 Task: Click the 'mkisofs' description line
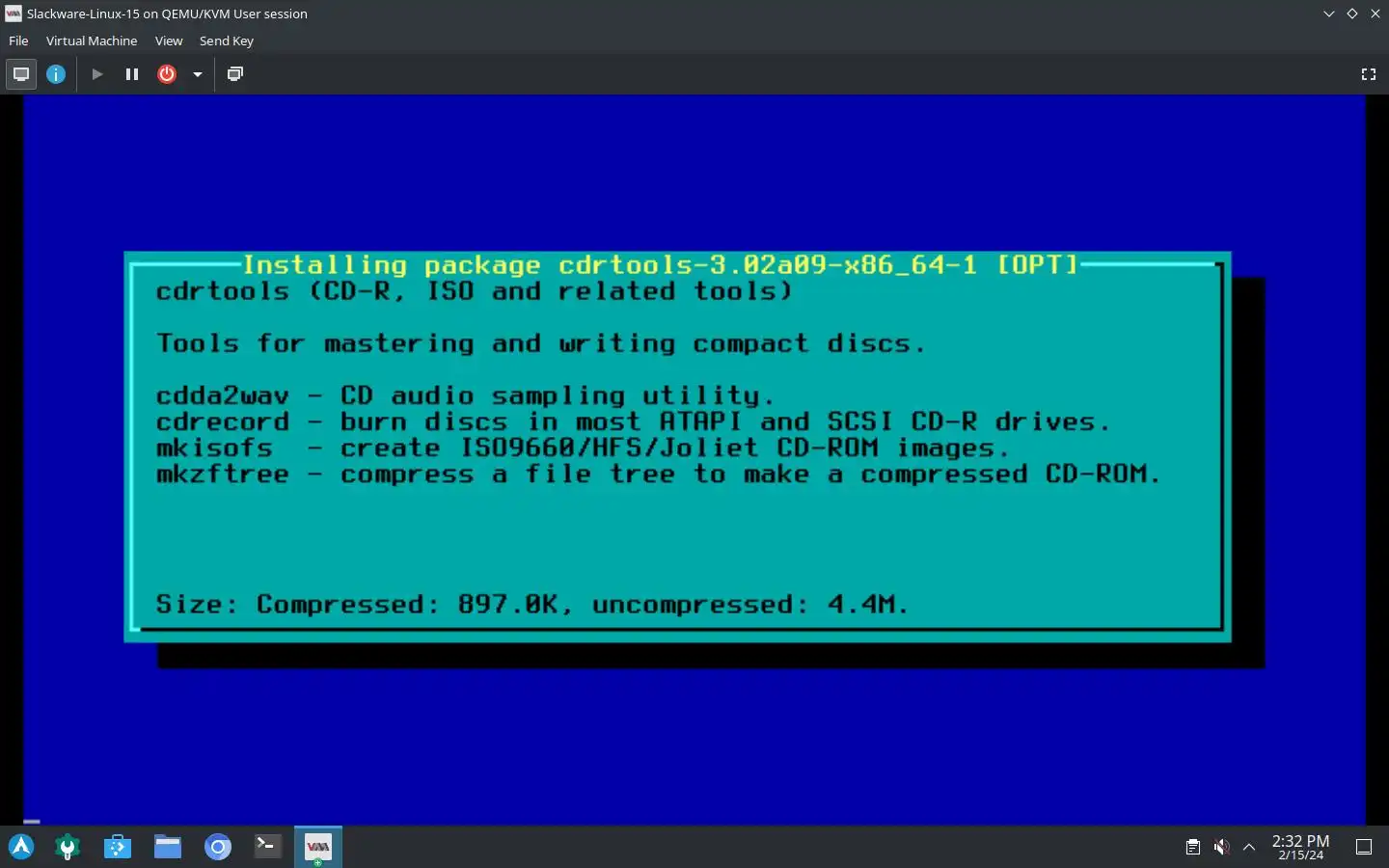pos(583,448)
